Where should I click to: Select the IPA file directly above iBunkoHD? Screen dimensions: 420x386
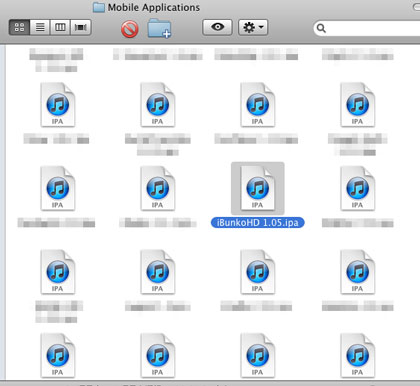pos(257,105)
